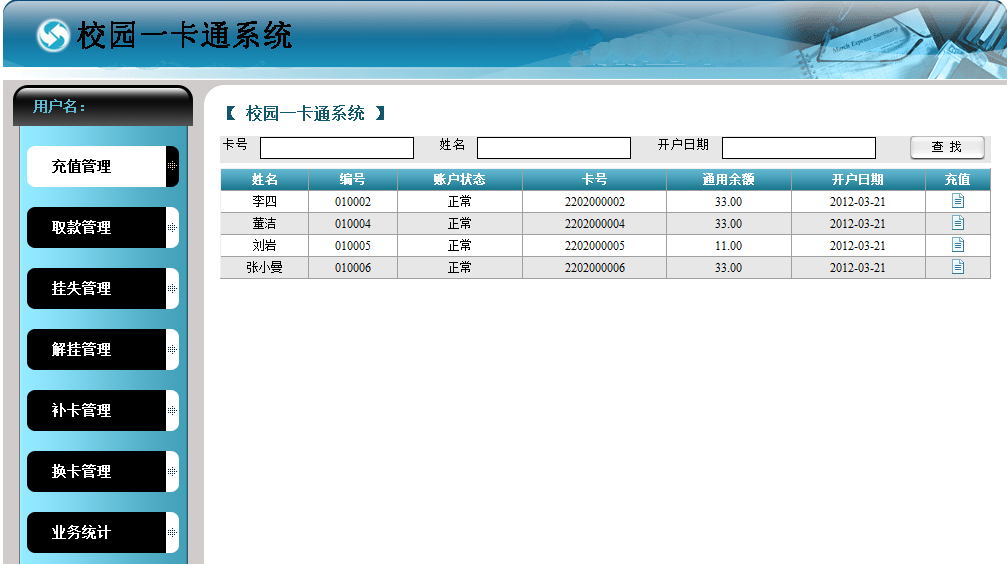This screenshot has height=564, width=1007.
Task: Click the arrow handle on 解挂管理
Action: coord(172,349)
